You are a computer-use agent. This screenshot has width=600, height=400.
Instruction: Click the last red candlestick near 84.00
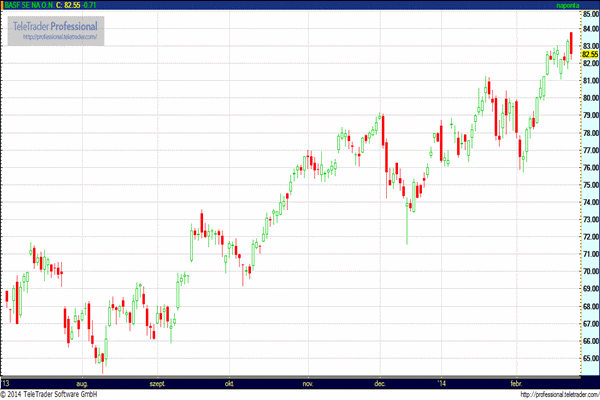571,43
